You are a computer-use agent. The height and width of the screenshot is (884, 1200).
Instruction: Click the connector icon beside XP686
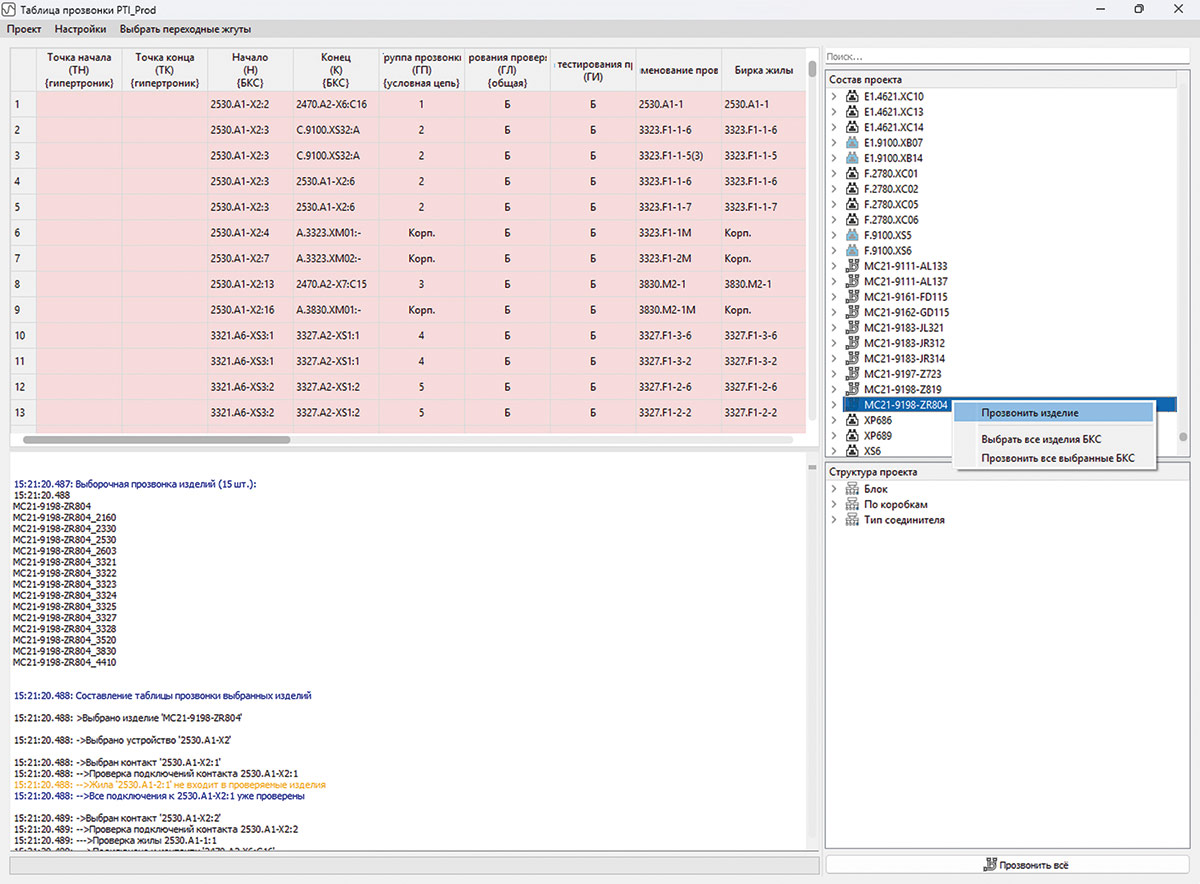click(853, 421)
